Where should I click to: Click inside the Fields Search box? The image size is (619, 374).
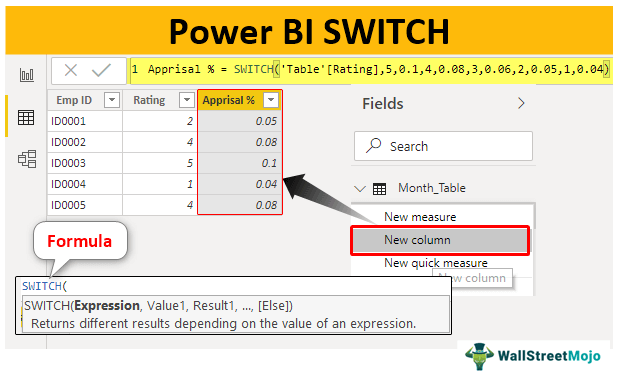[443, 146]
